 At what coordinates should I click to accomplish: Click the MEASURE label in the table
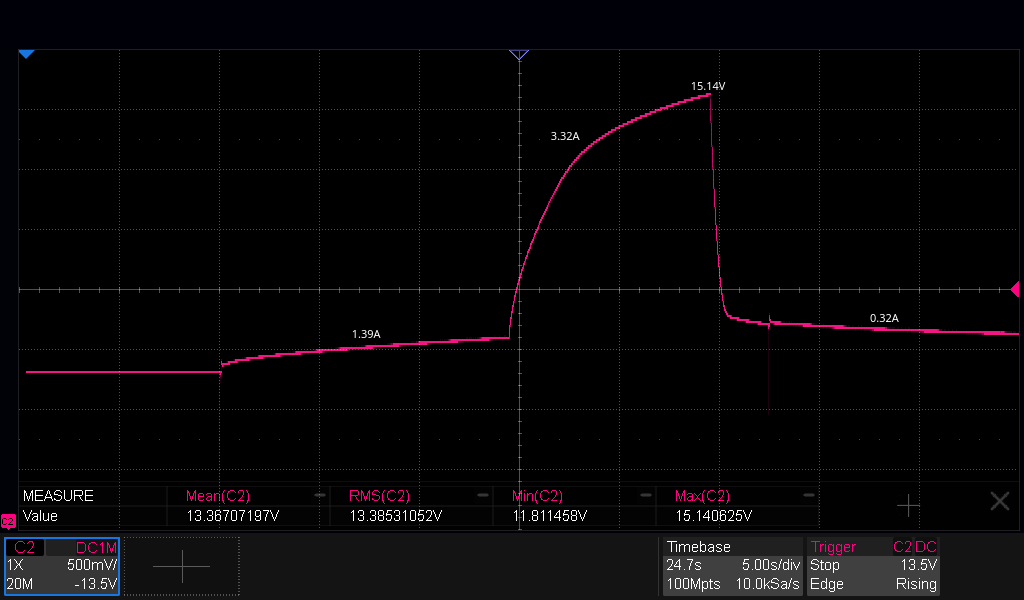click(x=58, y=496)
